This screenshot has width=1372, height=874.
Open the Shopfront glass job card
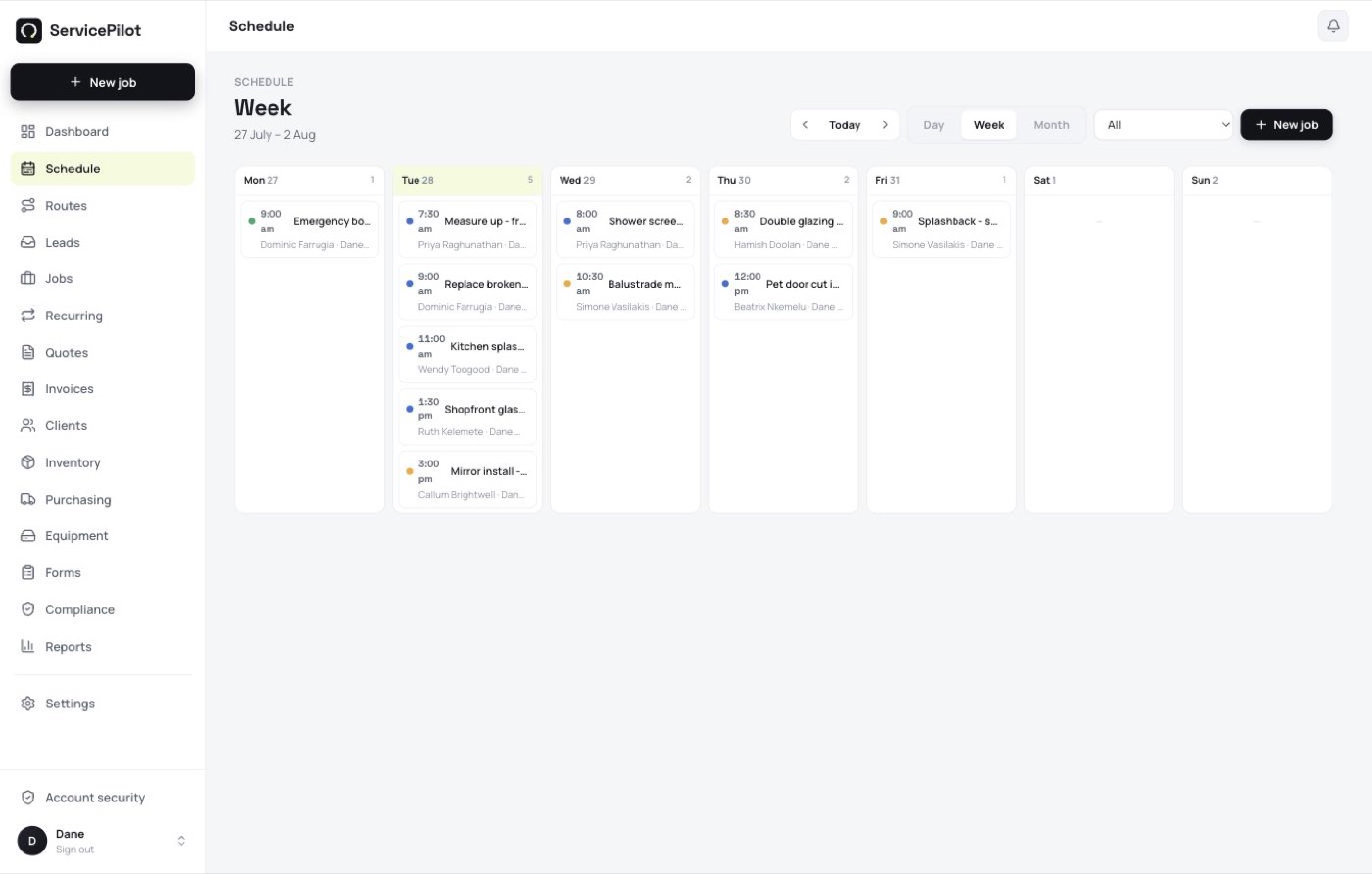point(467,417)
